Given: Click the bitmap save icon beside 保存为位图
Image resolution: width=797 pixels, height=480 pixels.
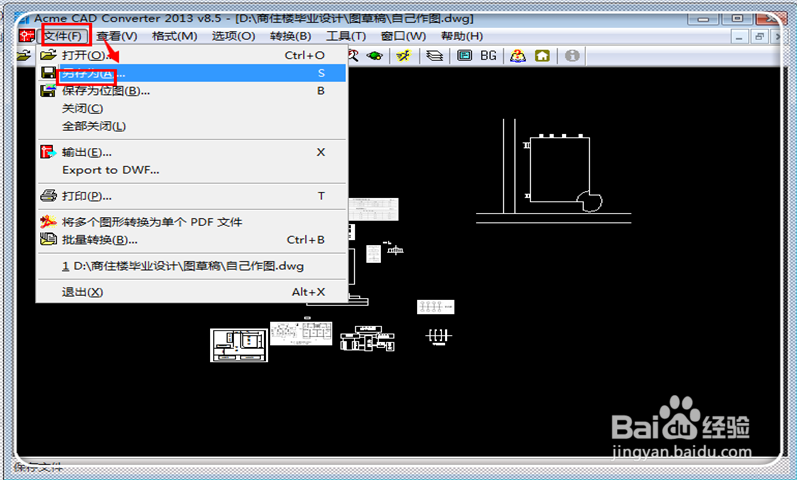Looking at the screenshot, I should point(48,91).
